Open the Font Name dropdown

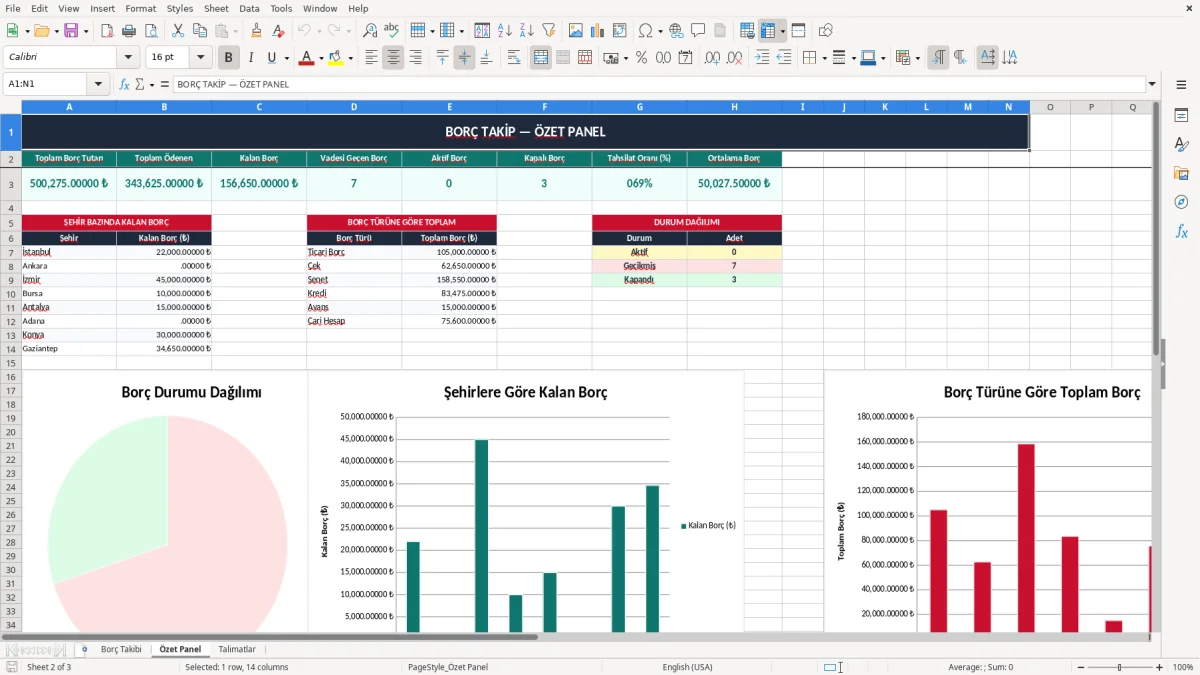click(128, 58)
